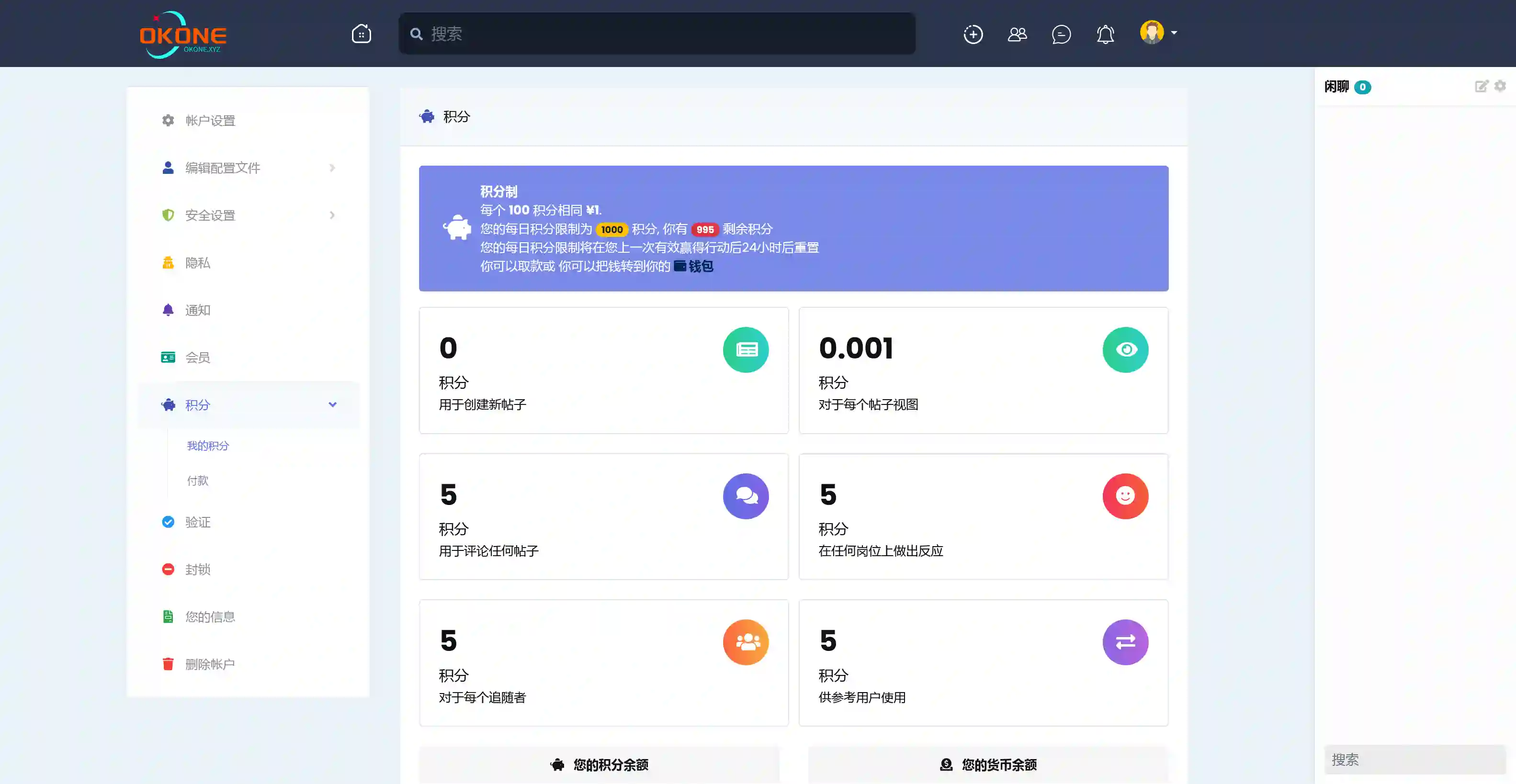This screenshot has height=784, width=1516.
Task: Select 安全设置 menu item
Action: tap(248, 215)
